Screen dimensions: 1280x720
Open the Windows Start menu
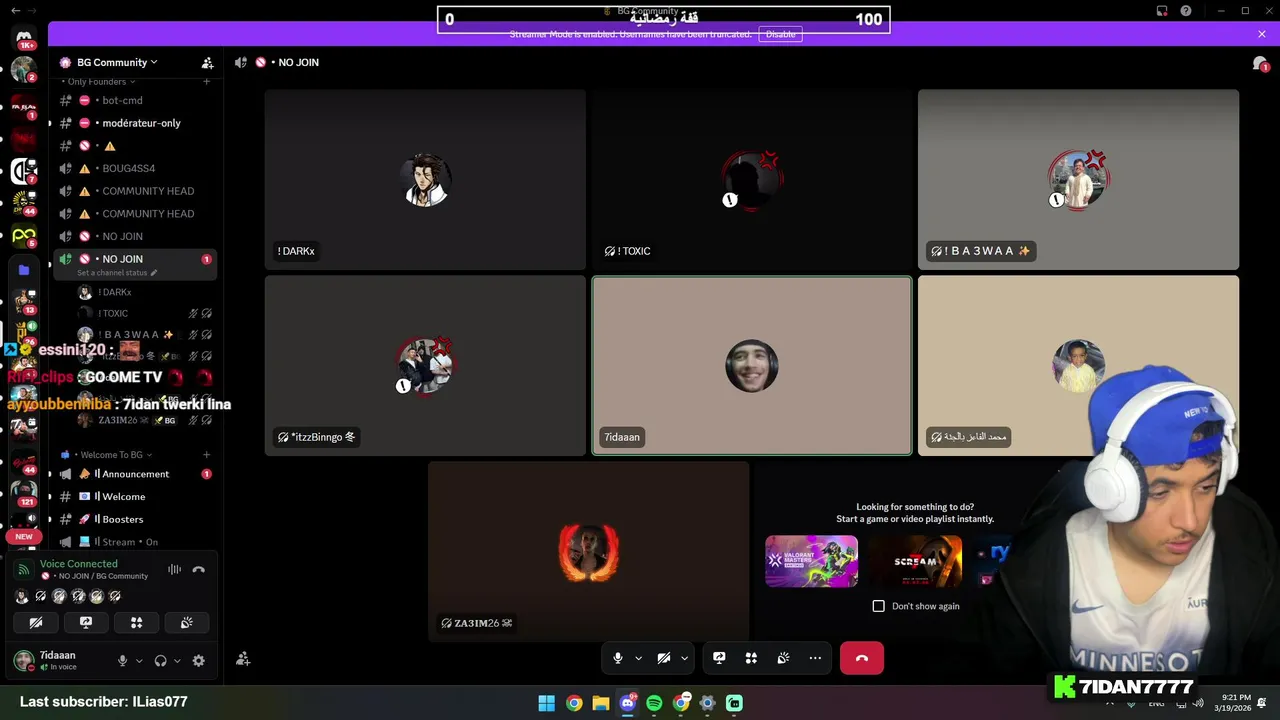pyautogui.click(x=547, y=703)
